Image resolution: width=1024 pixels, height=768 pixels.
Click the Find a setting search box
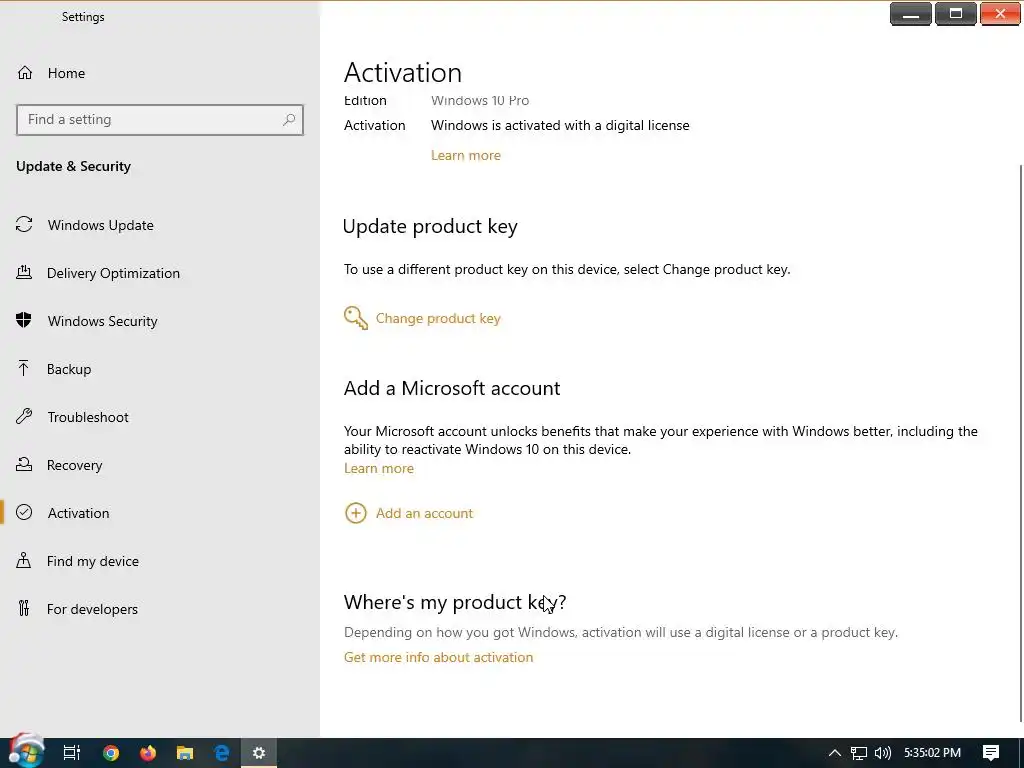pyautogui.click(x=159, y=120)
